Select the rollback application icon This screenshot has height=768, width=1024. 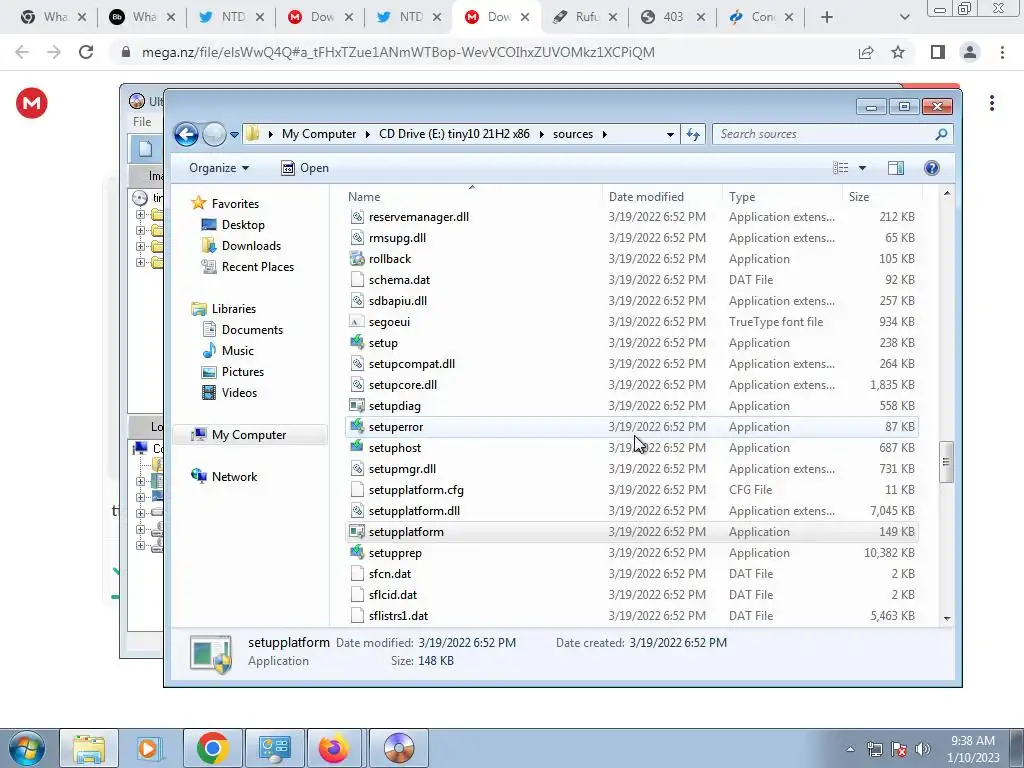pyautogui.click(x=357, y=259)
